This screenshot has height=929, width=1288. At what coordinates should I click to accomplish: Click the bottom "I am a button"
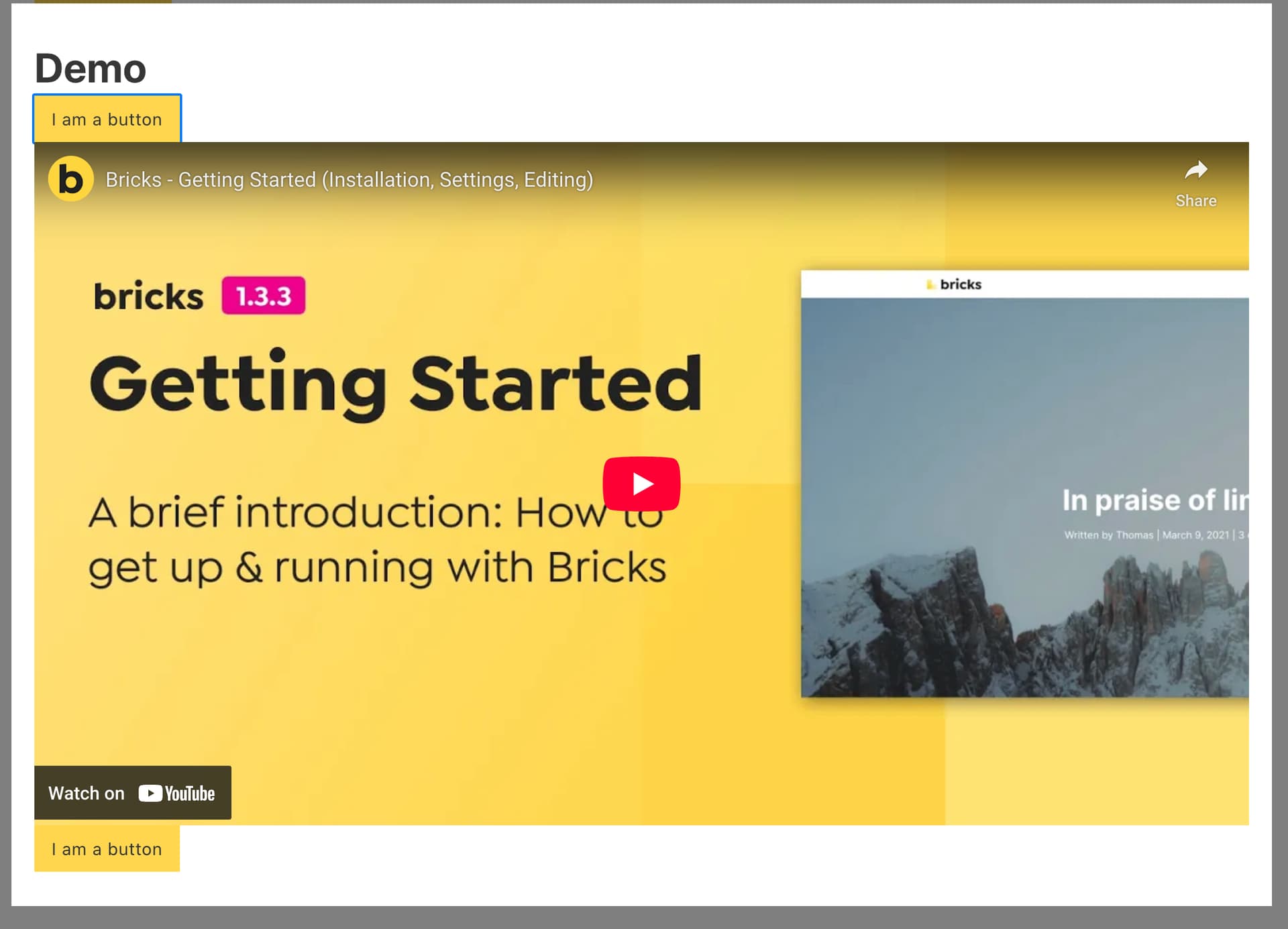tap(107, 849)
